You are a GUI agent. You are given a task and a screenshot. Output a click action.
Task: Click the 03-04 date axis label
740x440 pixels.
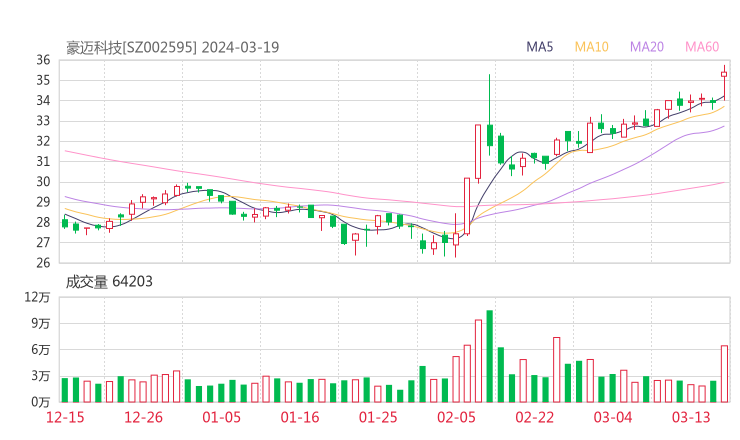click(613, 417)
